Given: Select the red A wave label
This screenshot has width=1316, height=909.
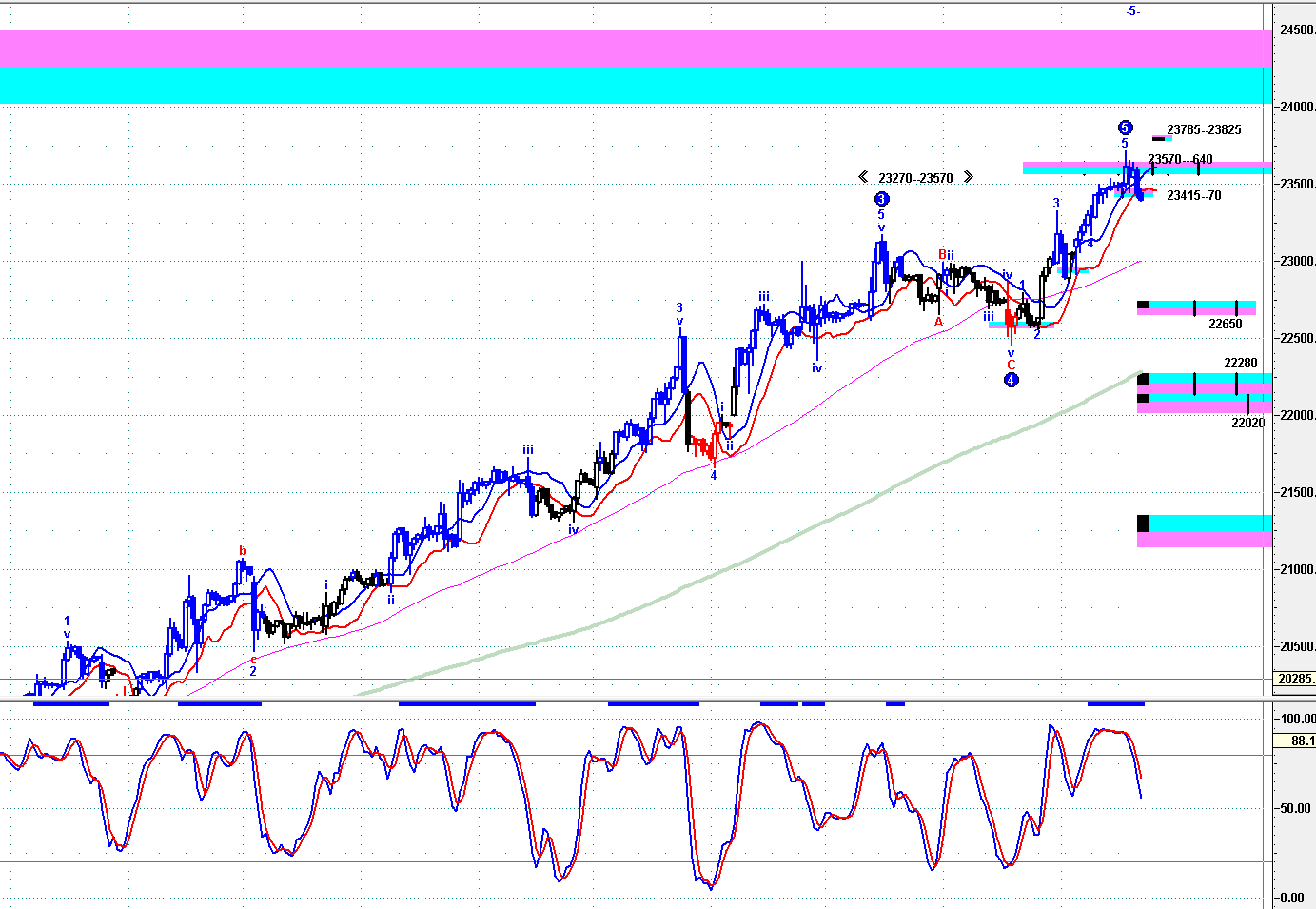Looking at the screenshot, I should pos(938,323).
